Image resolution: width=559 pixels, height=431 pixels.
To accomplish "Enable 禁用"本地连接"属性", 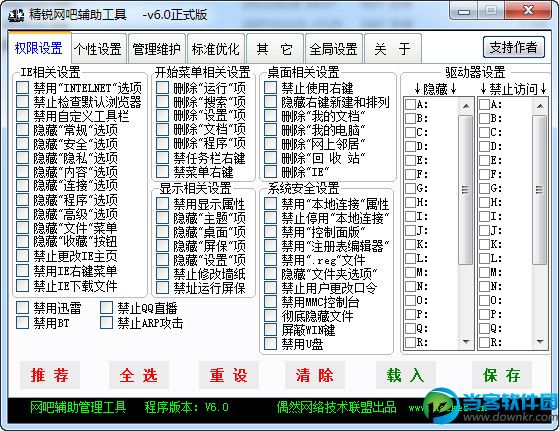I will coord(271,204).
